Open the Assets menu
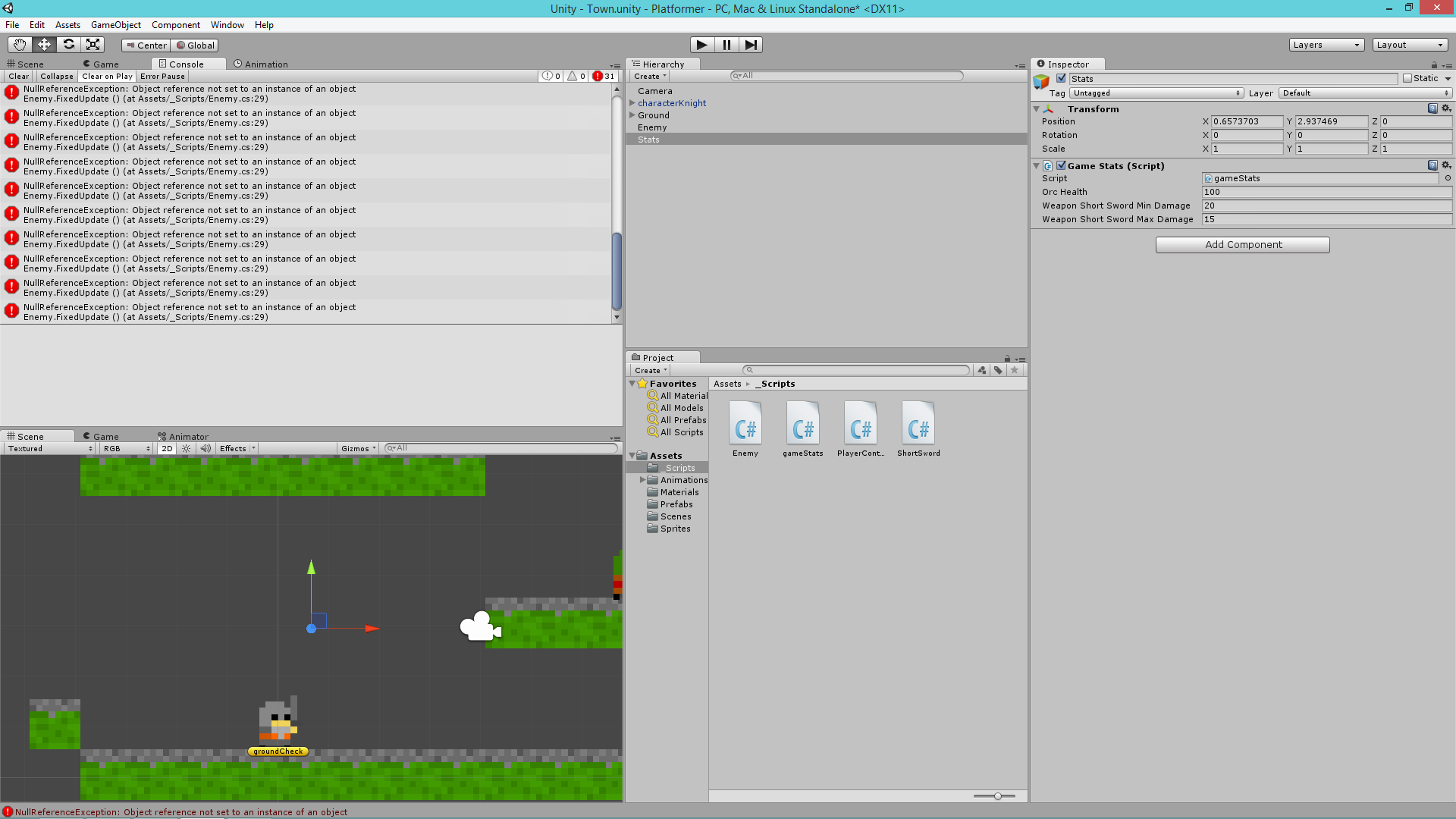Screen dimensions: 1456x819 pos(67,25)
